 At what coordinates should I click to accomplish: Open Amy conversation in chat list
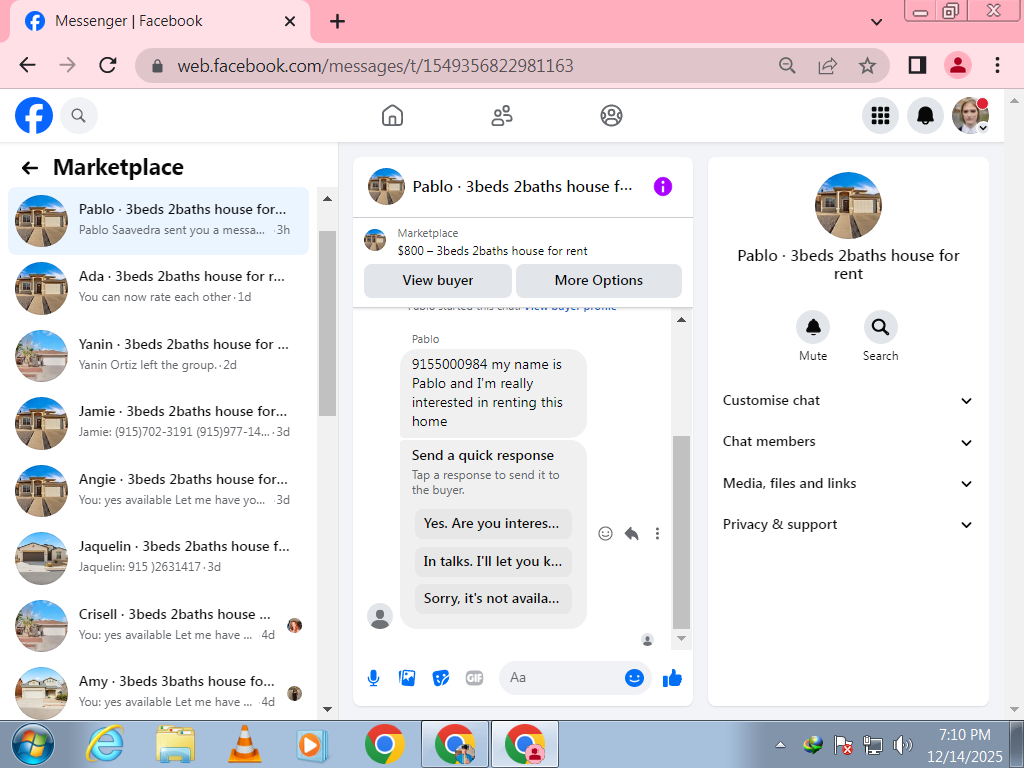pyautogui.click(x=158, y=693)
